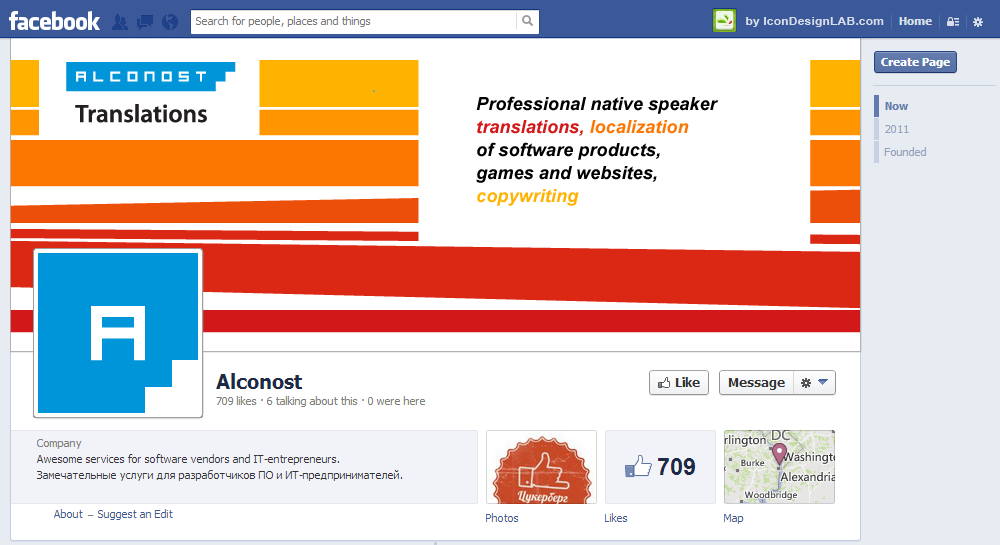Click 'Awesome services for software vendors' description
Viewport: 1000px width, 545px height.
coord(188,459)
